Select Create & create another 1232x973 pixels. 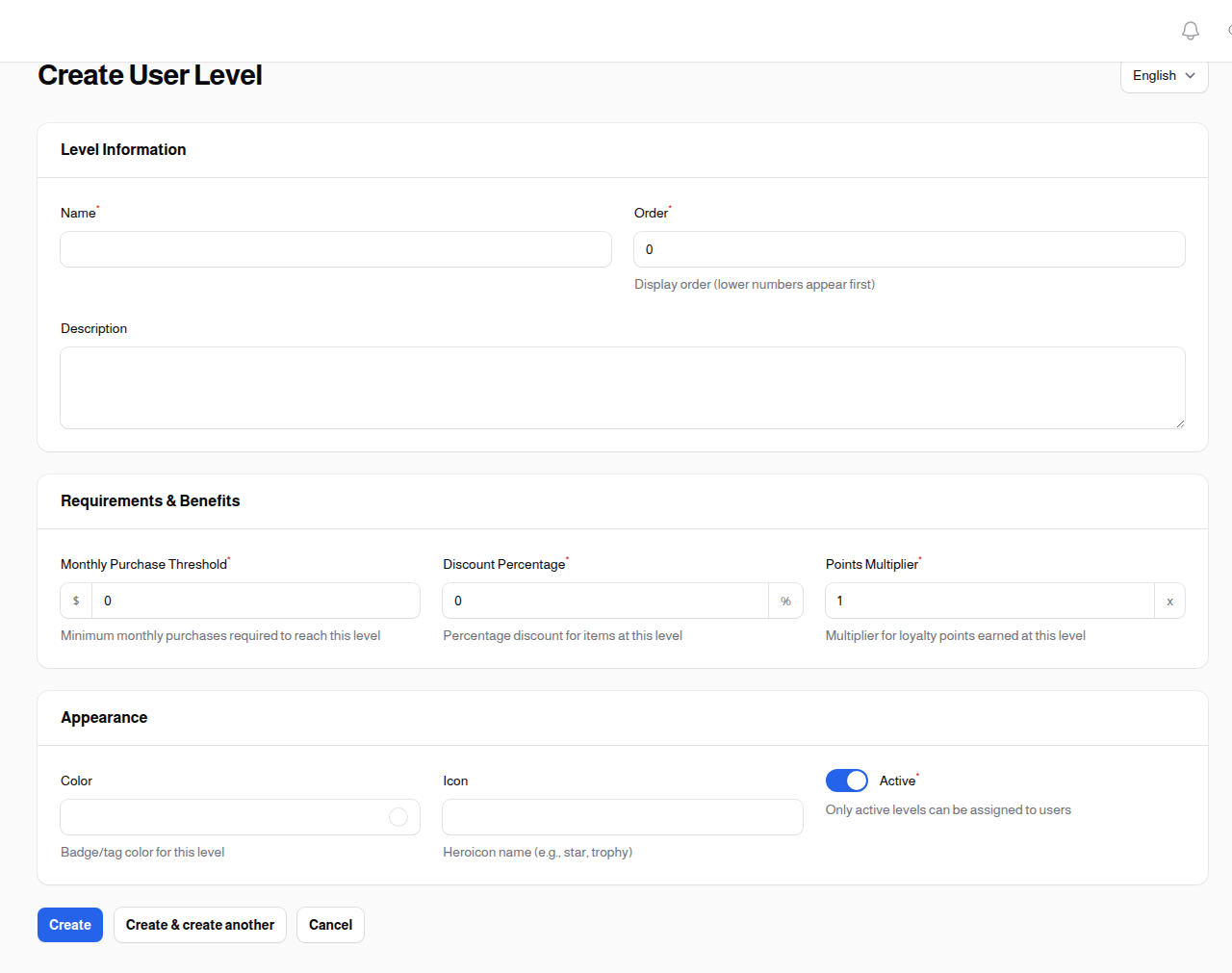(x=199, y=924)
